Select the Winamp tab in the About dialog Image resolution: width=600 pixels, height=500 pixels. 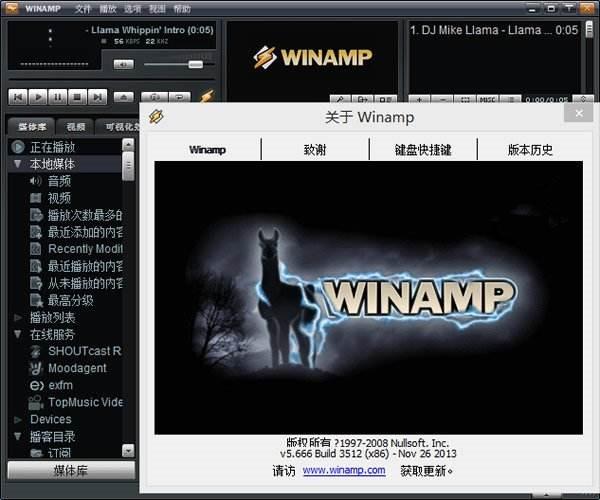point(207,150)
